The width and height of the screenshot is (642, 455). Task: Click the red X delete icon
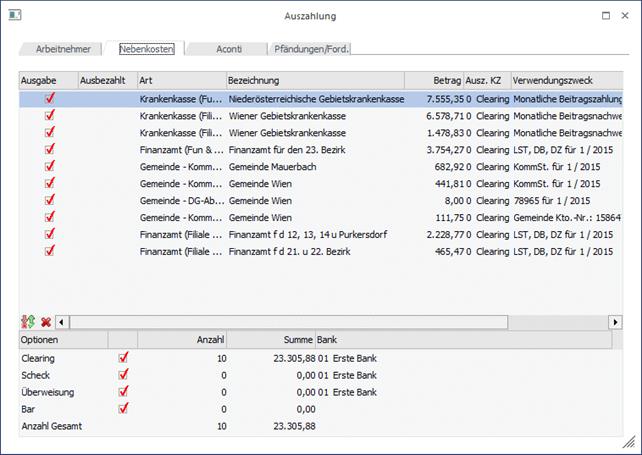45,322
